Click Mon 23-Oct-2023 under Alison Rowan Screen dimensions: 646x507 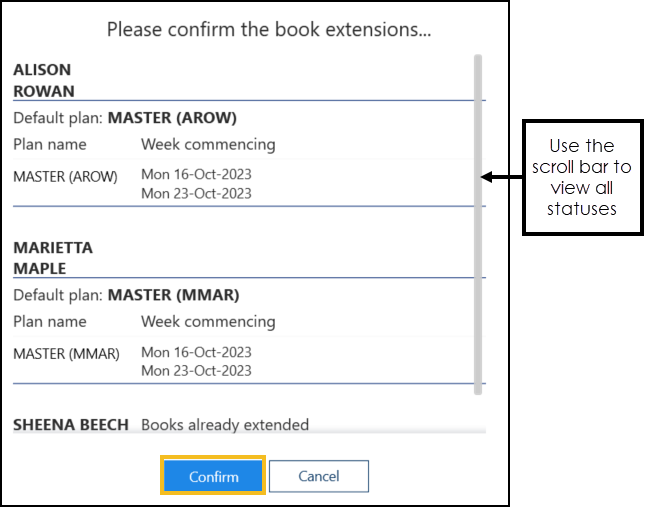(x=196, y=192)
